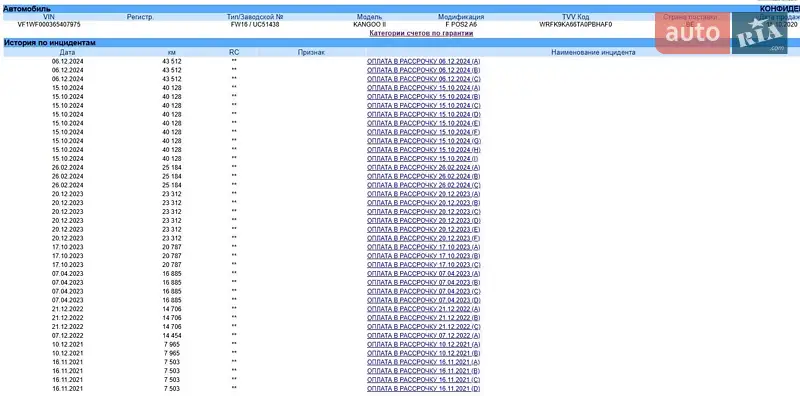Click the Наименование инцидента column header
The height and width of the screenshot is (396, 800).
pos(593,52)
